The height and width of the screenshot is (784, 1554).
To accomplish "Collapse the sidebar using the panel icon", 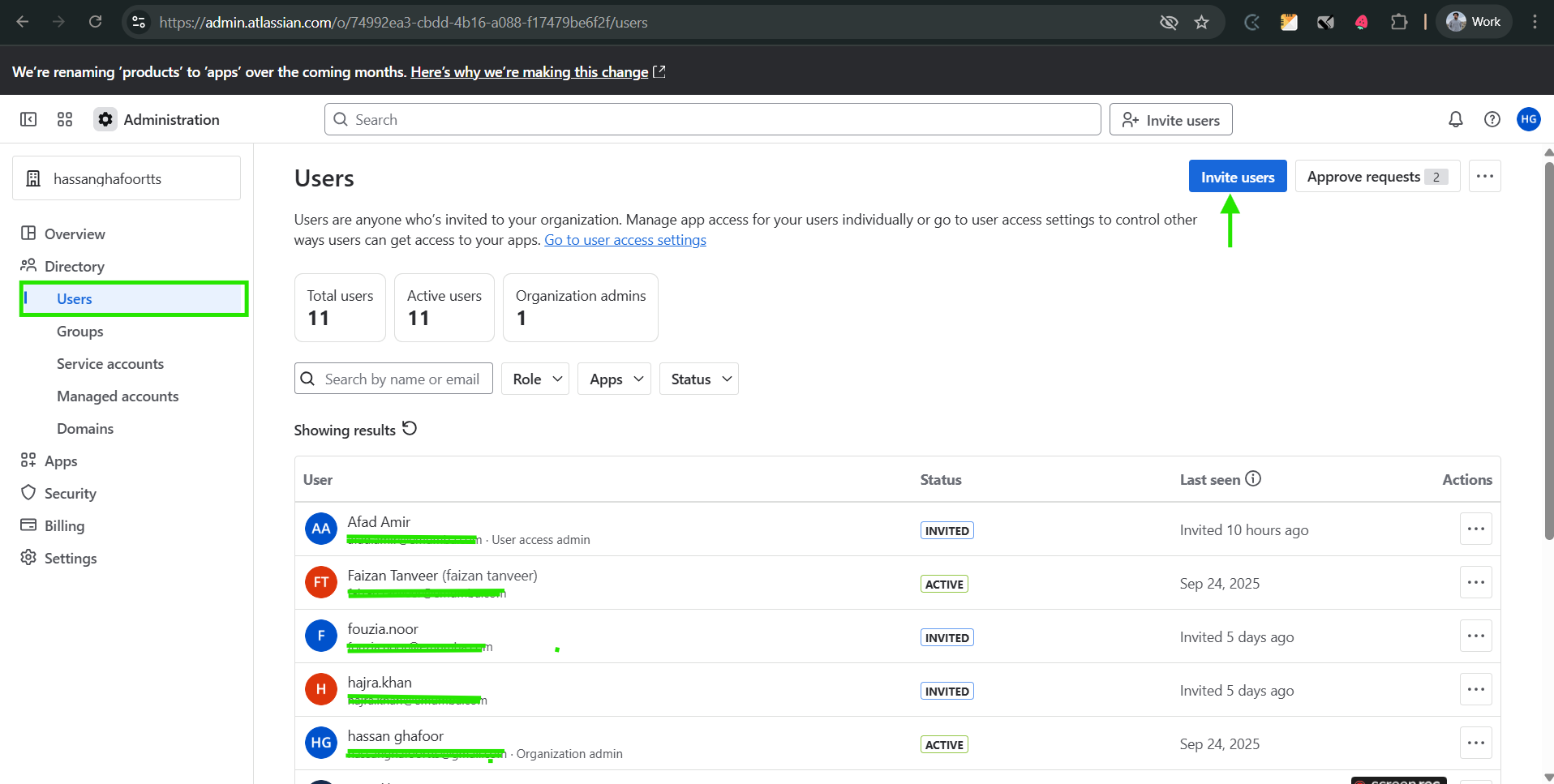I will [28, 118].
